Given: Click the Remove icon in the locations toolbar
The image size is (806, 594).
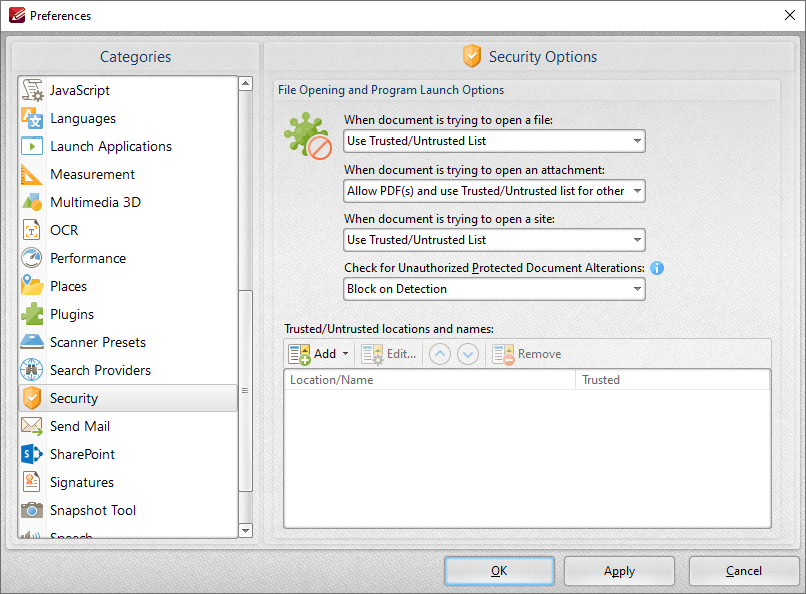Looking at the screenshot, I should (x=506, y=353).
